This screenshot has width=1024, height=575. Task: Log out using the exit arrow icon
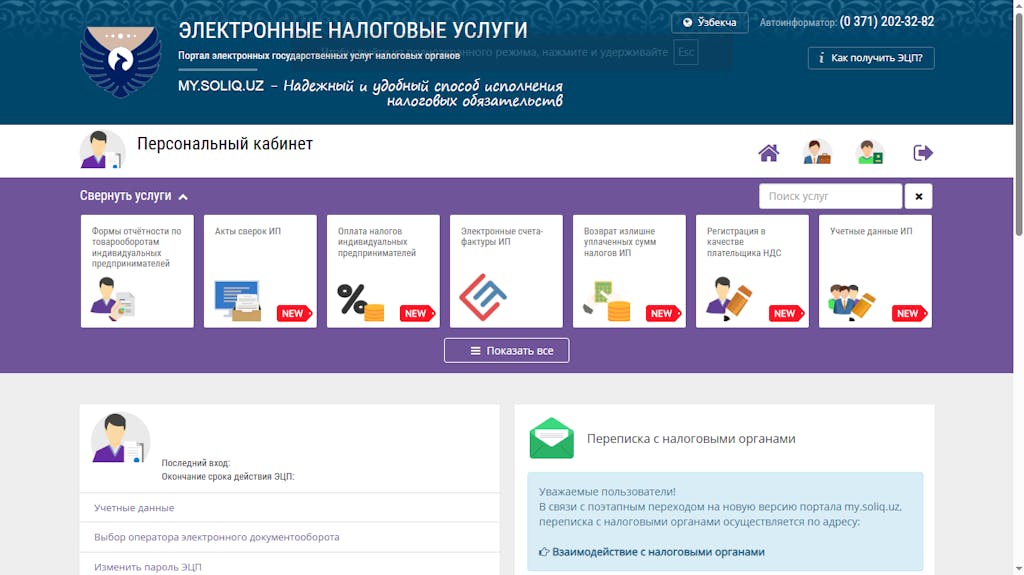coord(923,153)
